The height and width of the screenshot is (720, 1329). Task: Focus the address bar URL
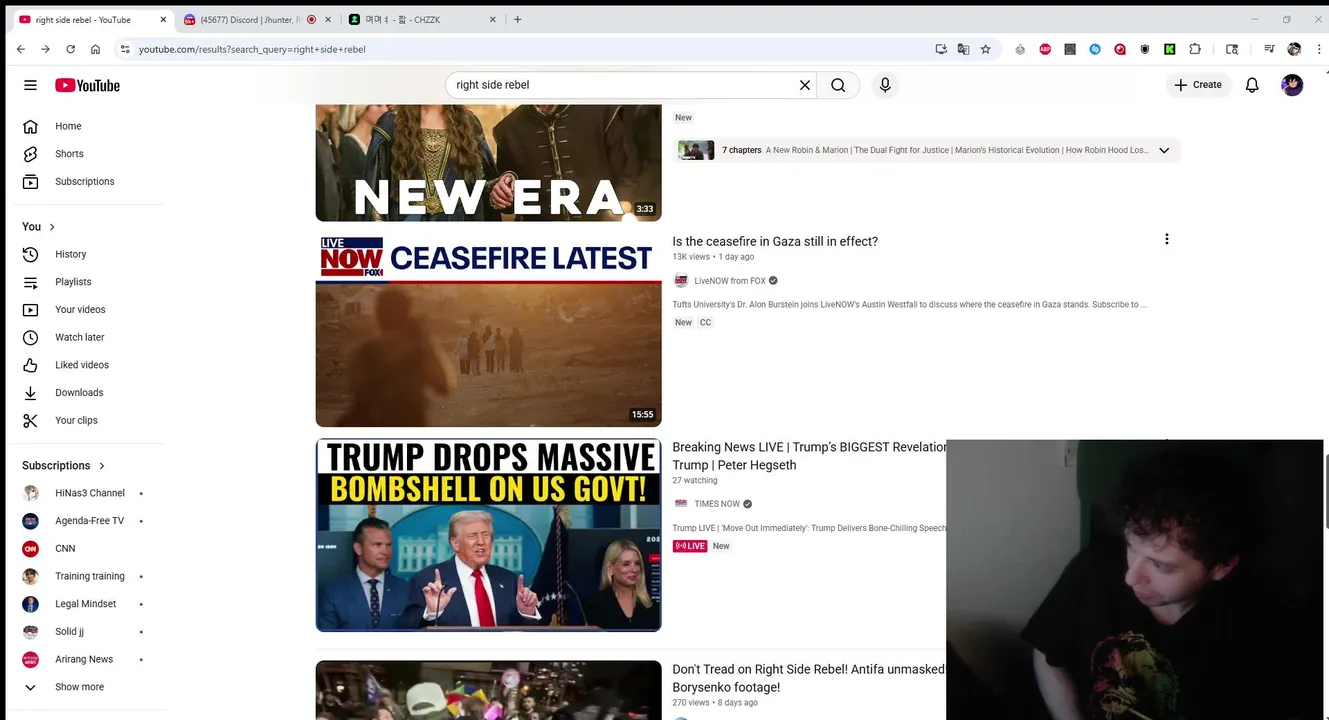coord(252,49)
